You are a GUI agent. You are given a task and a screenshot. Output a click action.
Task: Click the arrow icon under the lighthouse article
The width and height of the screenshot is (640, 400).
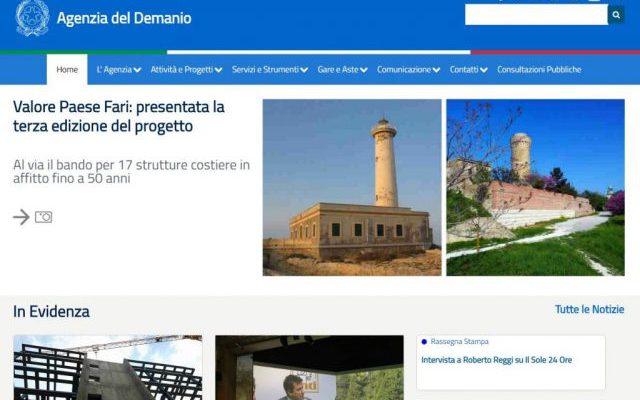[21, 217]
